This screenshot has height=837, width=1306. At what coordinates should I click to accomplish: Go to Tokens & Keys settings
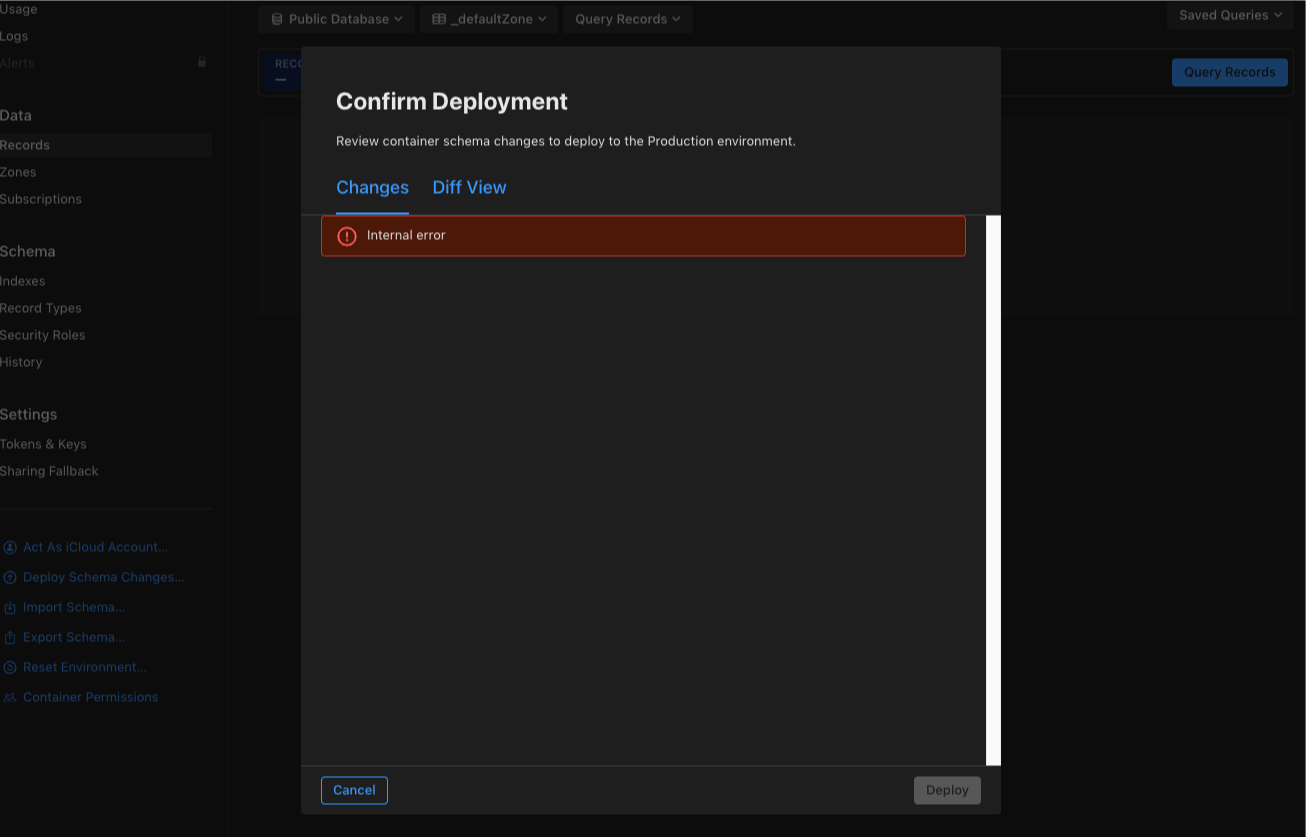tap(43, 444)
